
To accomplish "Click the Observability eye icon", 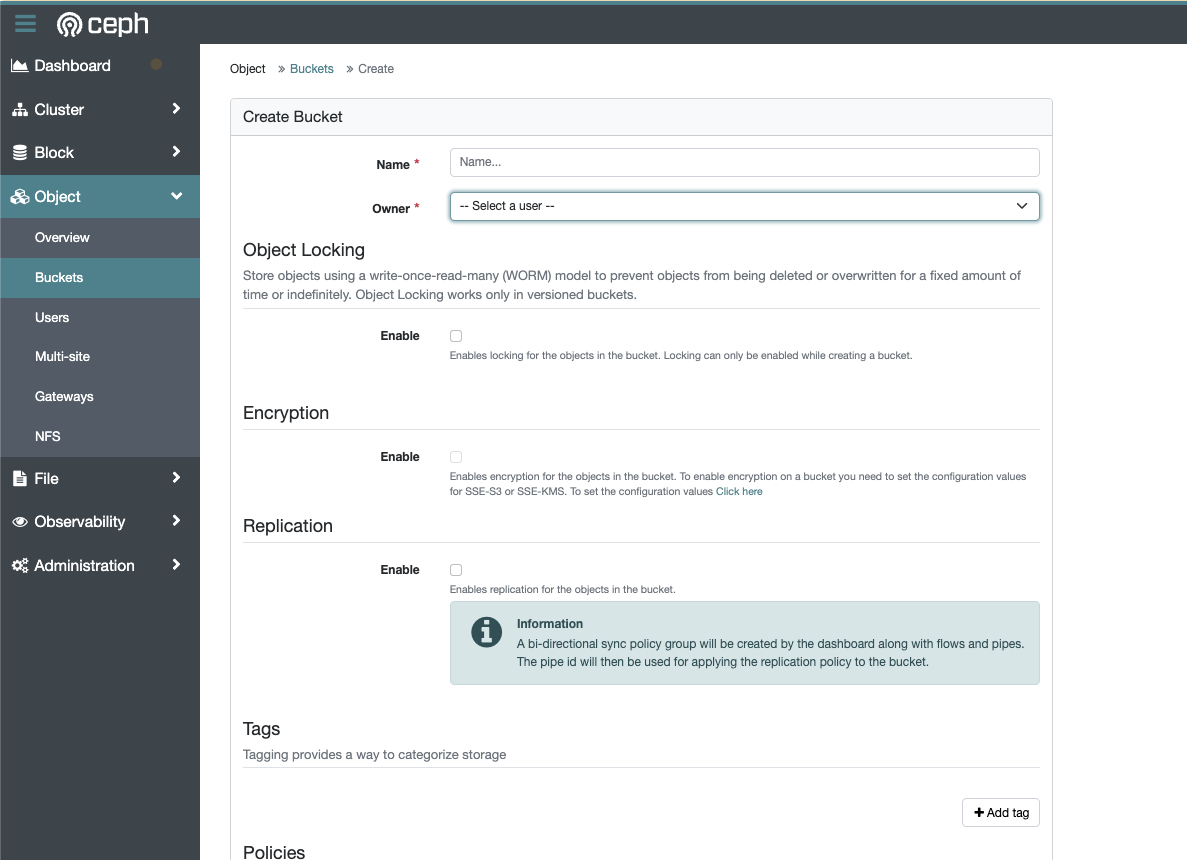I will (x=19, y=522).
